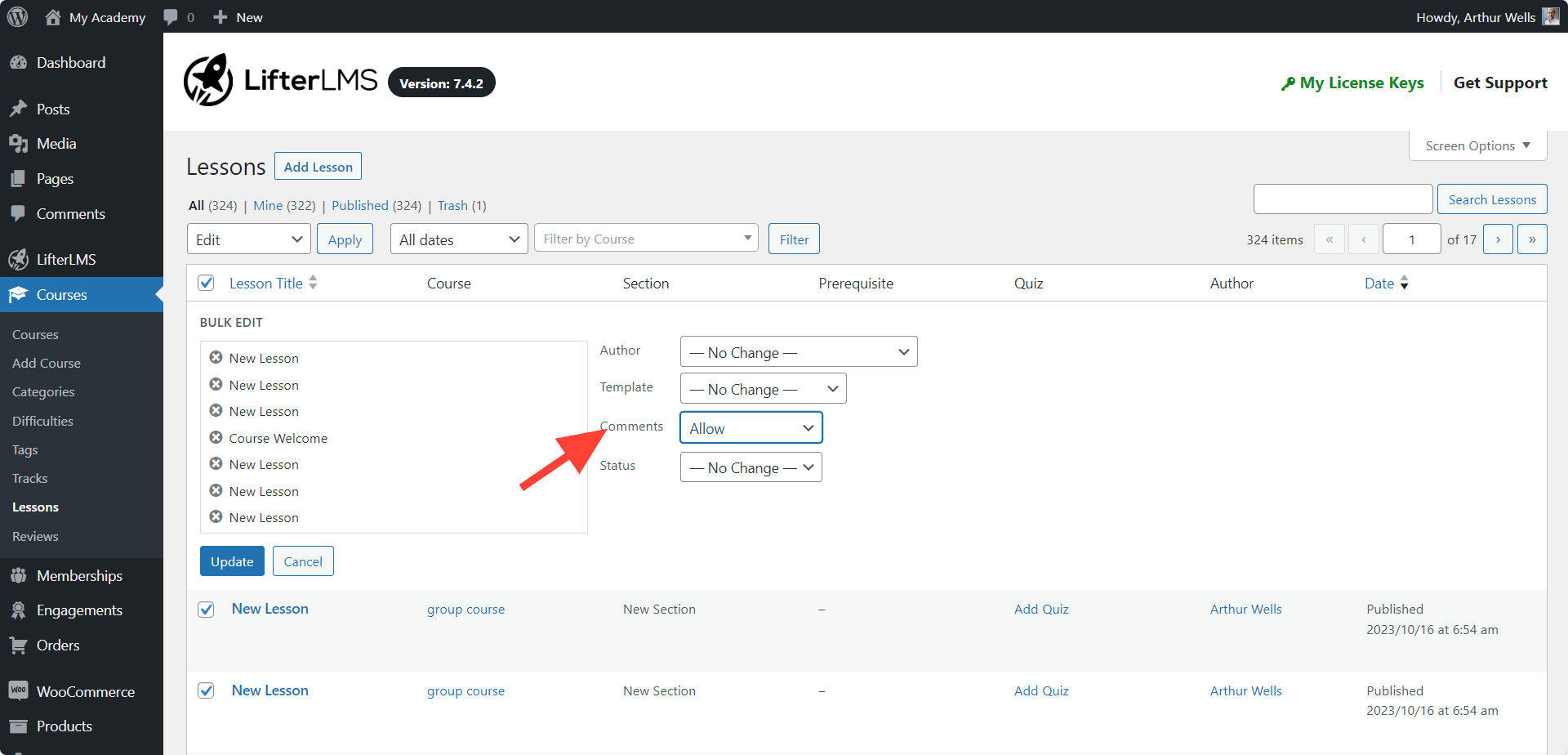Click the LifterLMS rocket icon in sidebar
Image resolution: width=1568 pixels, height=755 pixels.
point(18,260)
